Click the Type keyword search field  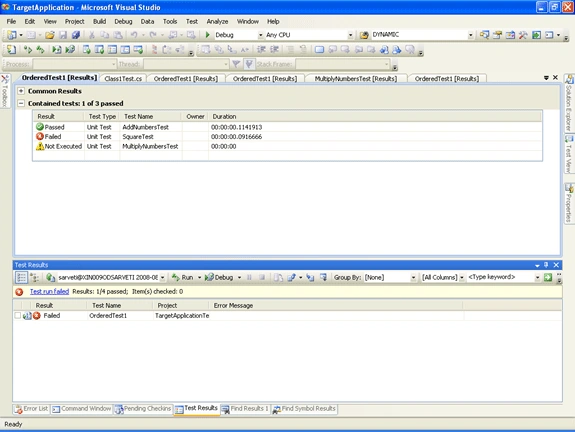501,277
